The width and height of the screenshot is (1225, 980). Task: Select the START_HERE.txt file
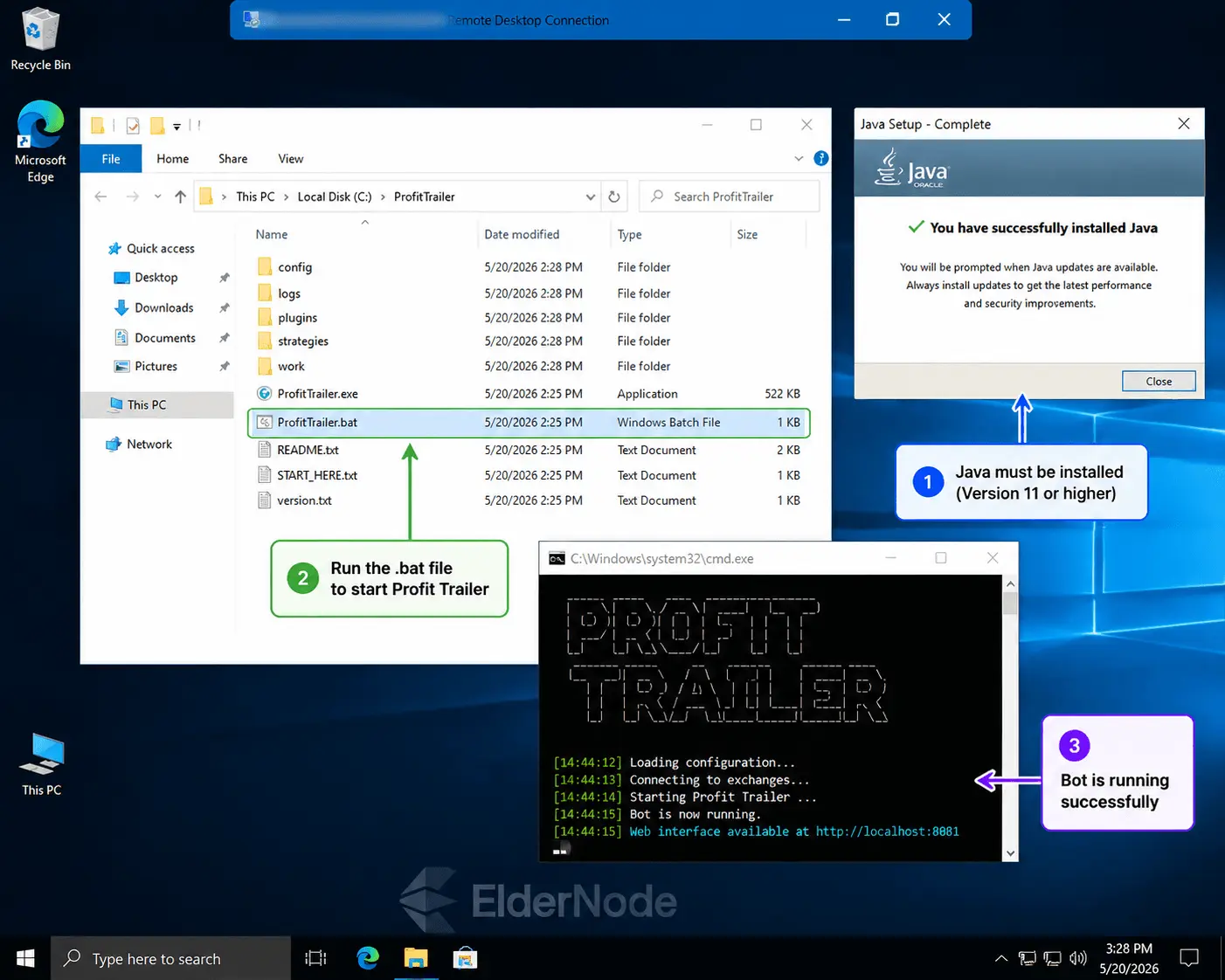point(317,476)
